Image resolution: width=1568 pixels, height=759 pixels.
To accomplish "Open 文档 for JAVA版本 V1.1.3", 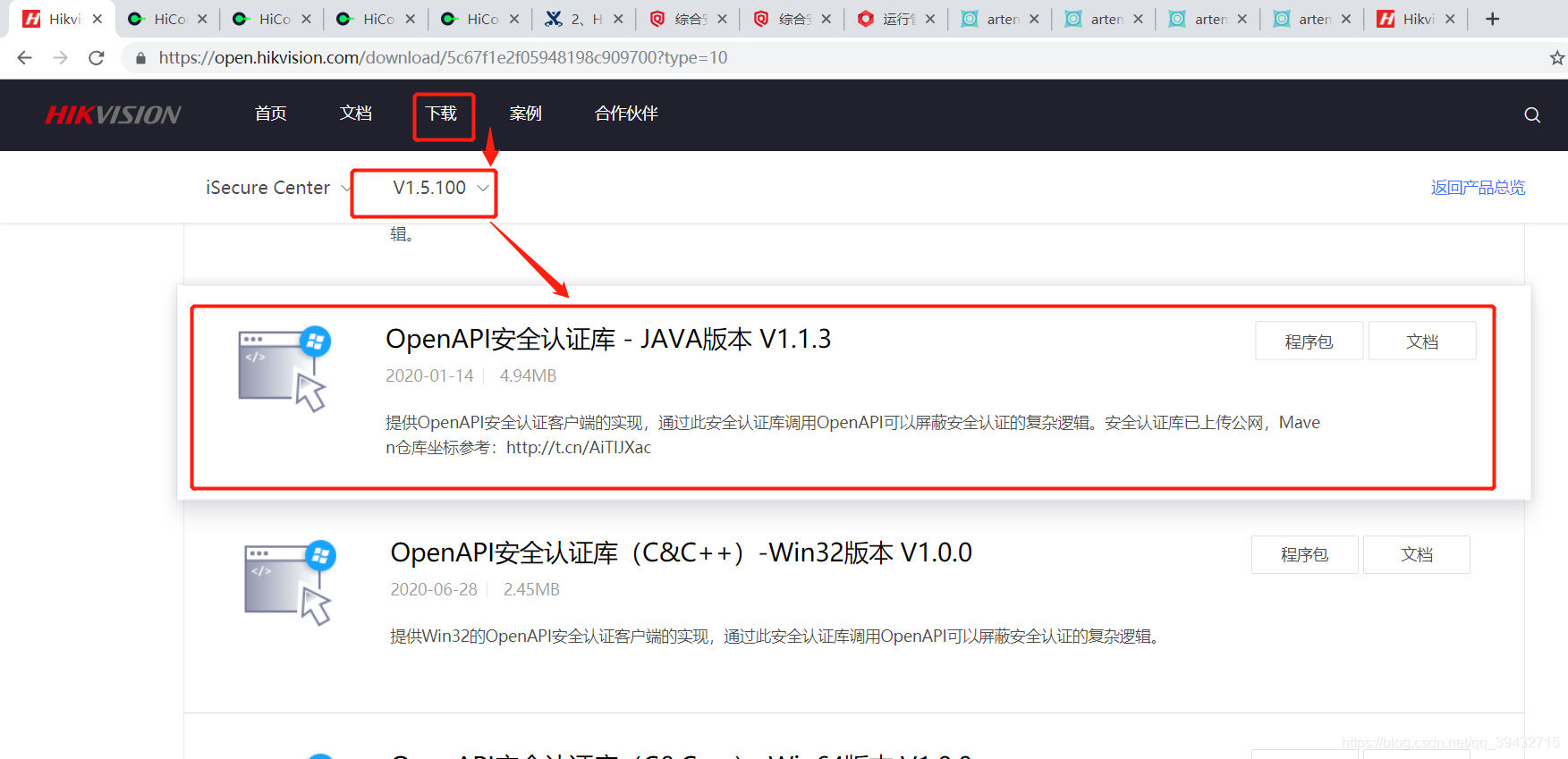I will point(1422,342).
